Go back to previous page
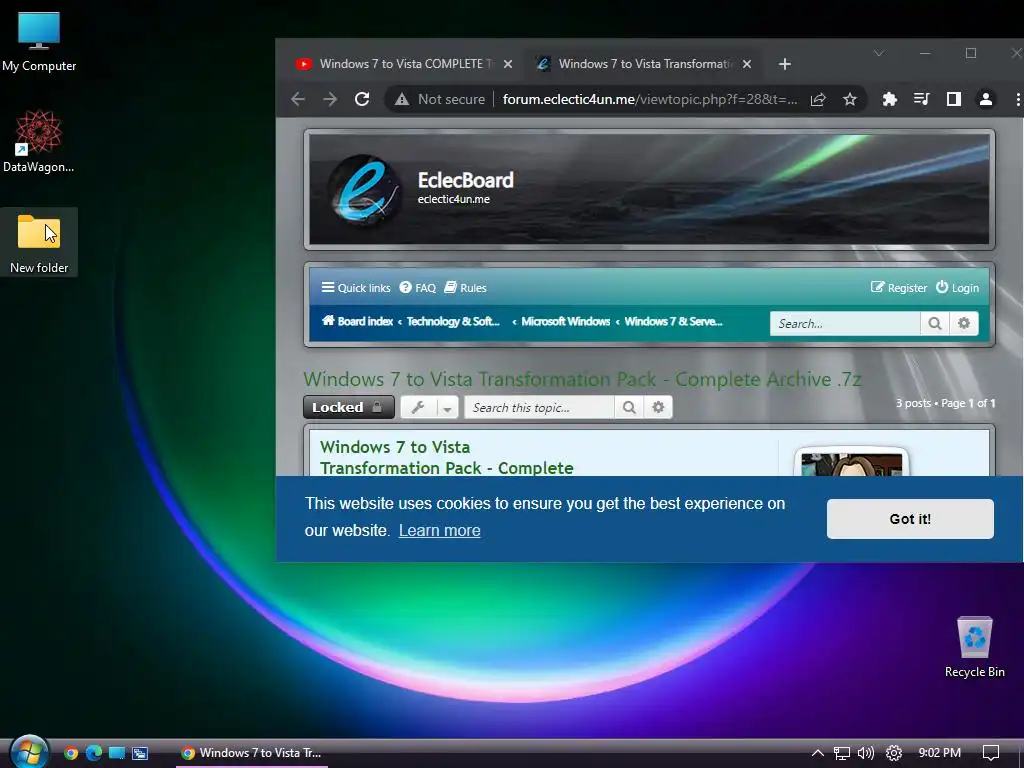 (298, 99)
